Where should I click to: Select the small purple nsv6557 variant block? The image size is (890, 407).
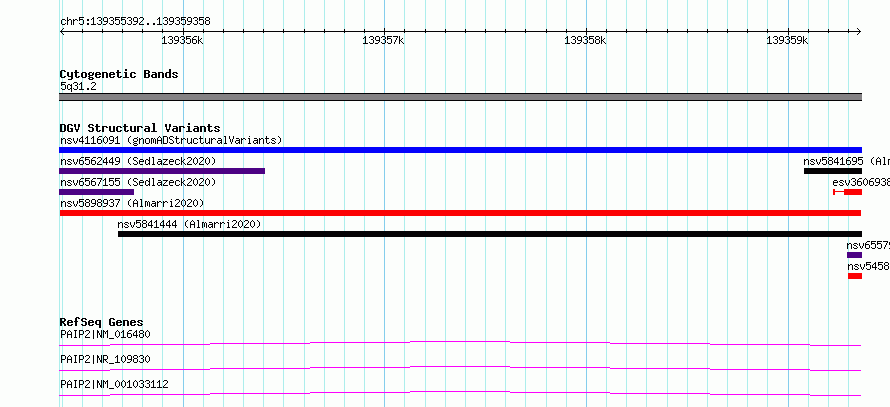[x=854, y=255]
